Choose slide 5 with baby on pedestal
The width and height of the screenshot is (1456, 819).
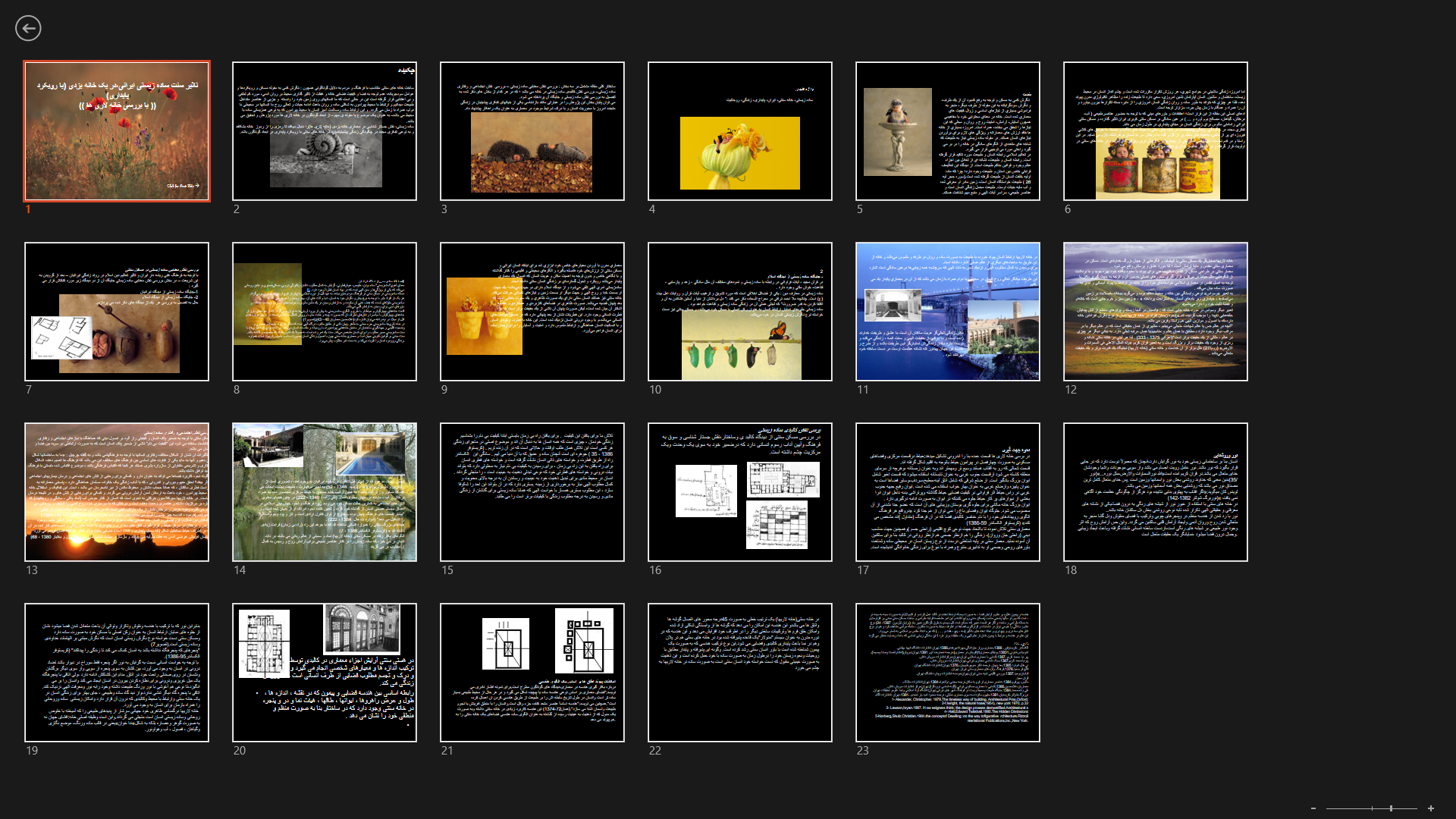[948, 131]
